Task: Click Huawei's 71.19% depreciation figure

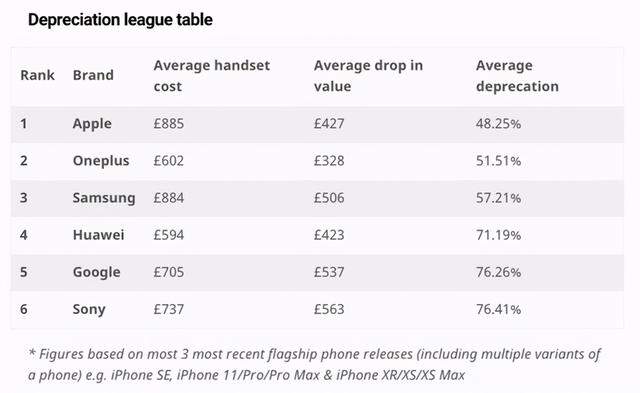Action: pyautogui.click(x=498, y=235)
